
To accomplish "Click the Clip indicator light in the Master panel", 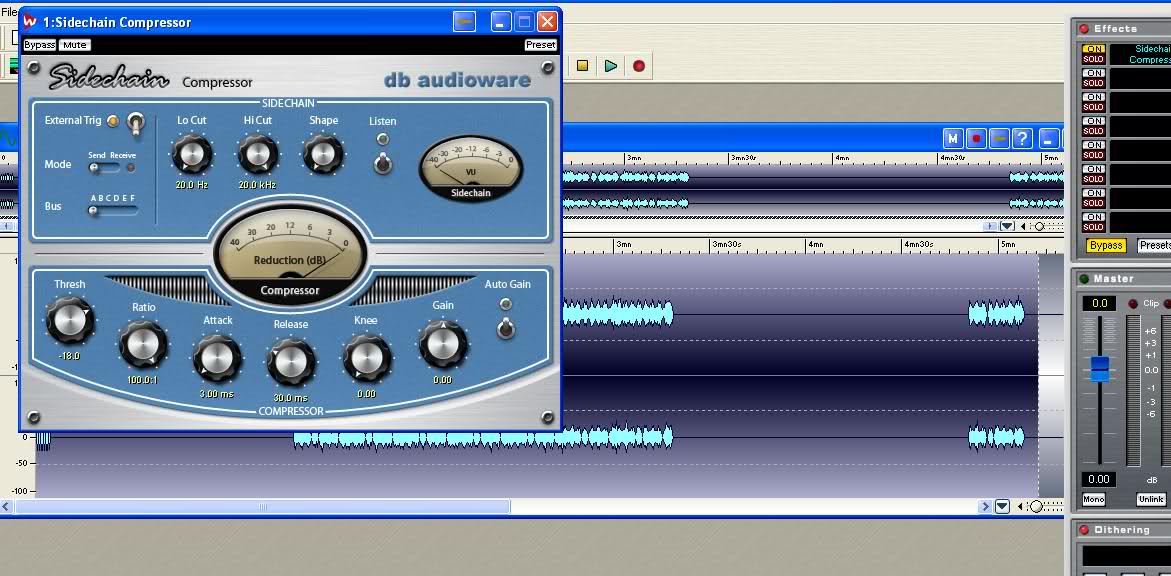I will 1133,303.
